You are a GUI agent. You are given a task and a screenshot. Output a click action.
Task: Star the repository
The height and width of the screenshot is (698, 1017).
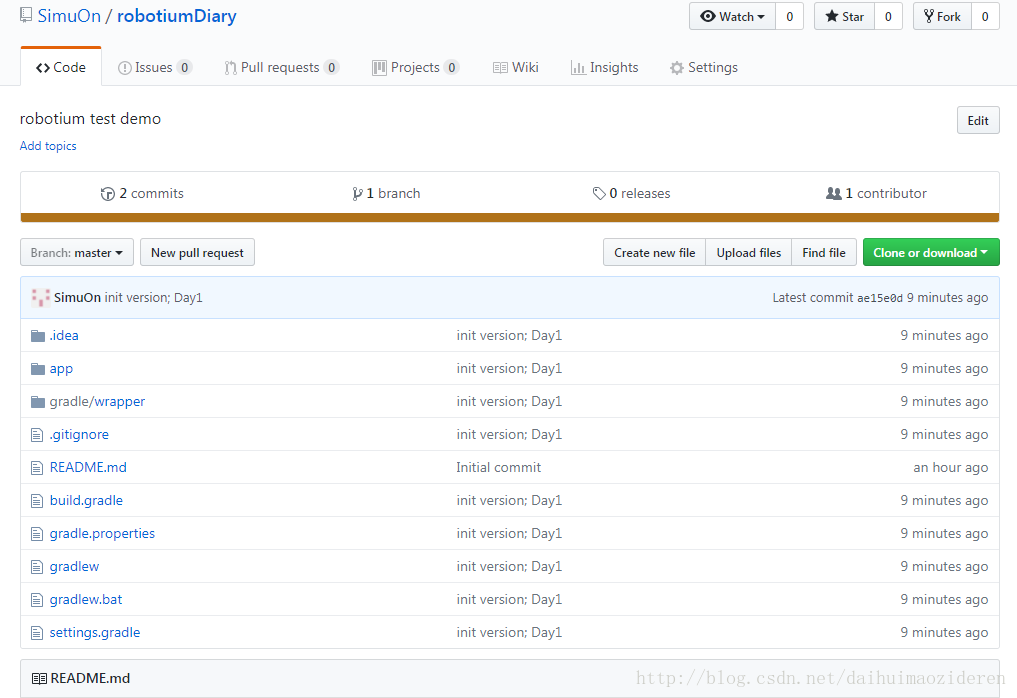click(x=844, y=16)
